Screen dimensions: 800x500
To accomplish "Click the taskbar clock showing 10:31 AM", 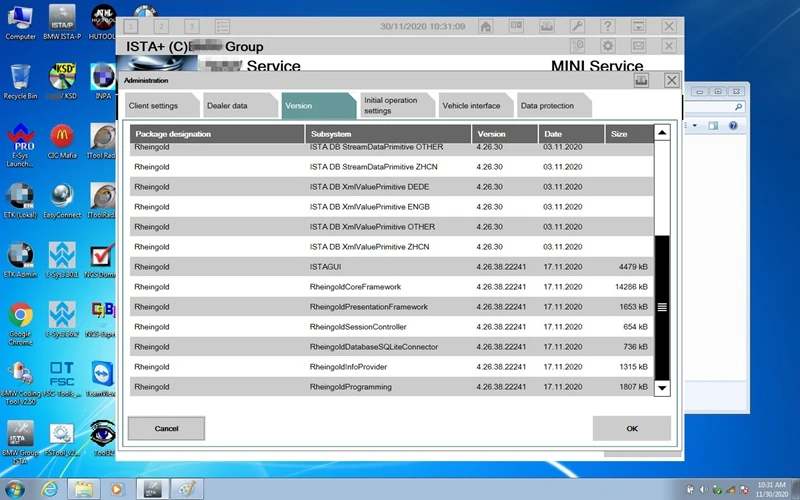I will pyautogui.click(x=771, y=489).
